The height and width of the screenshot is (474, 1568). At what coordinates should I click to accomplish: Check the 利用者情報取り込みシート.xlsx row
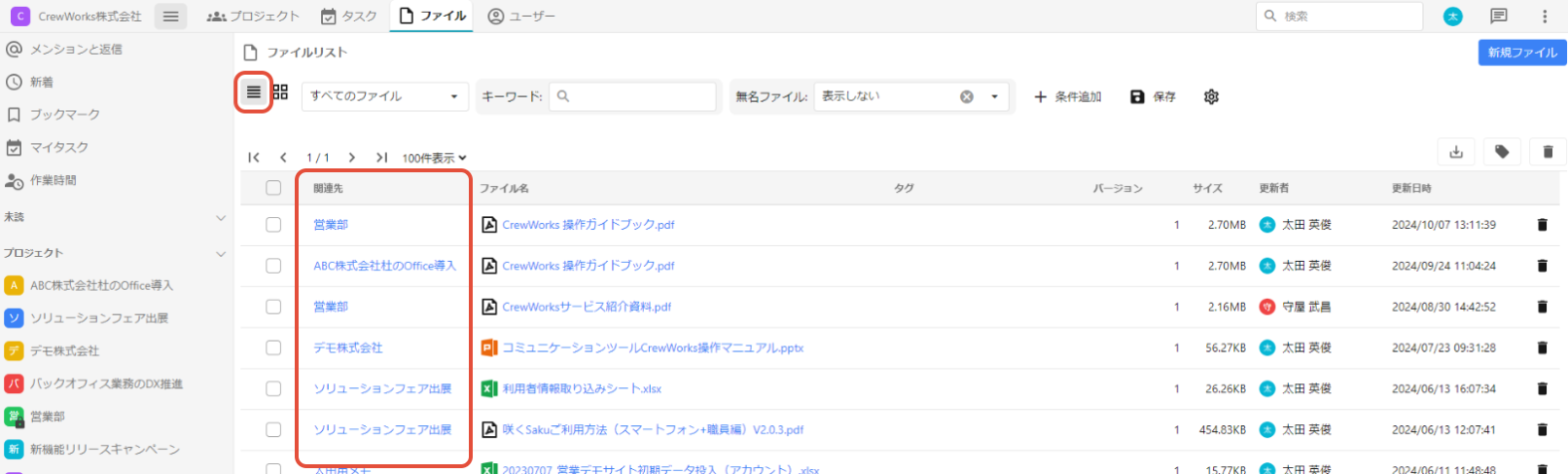coord(273,388)
